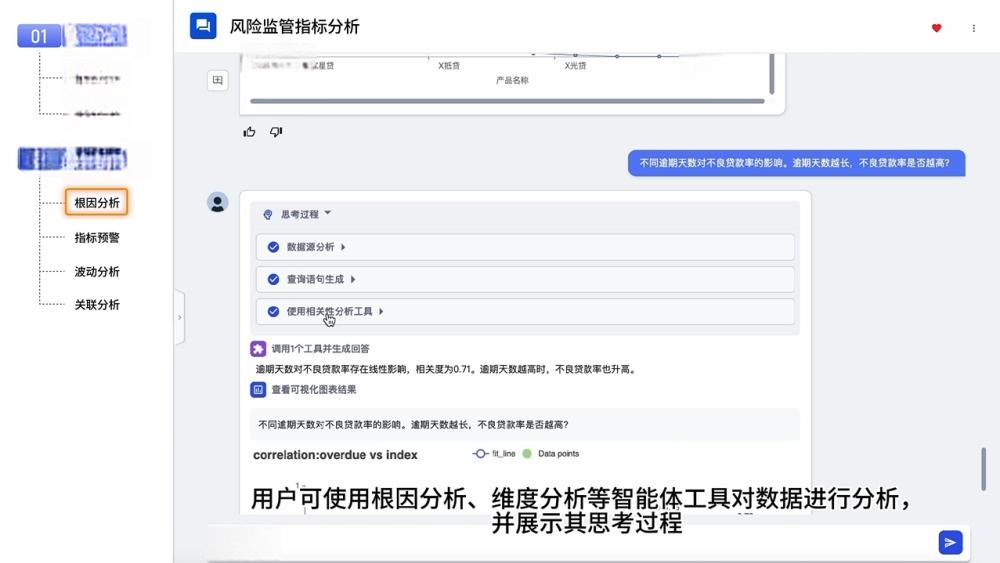1000x563 pixels.
Task: Click the thumbs-up like icon
Action: click(249, 132)
